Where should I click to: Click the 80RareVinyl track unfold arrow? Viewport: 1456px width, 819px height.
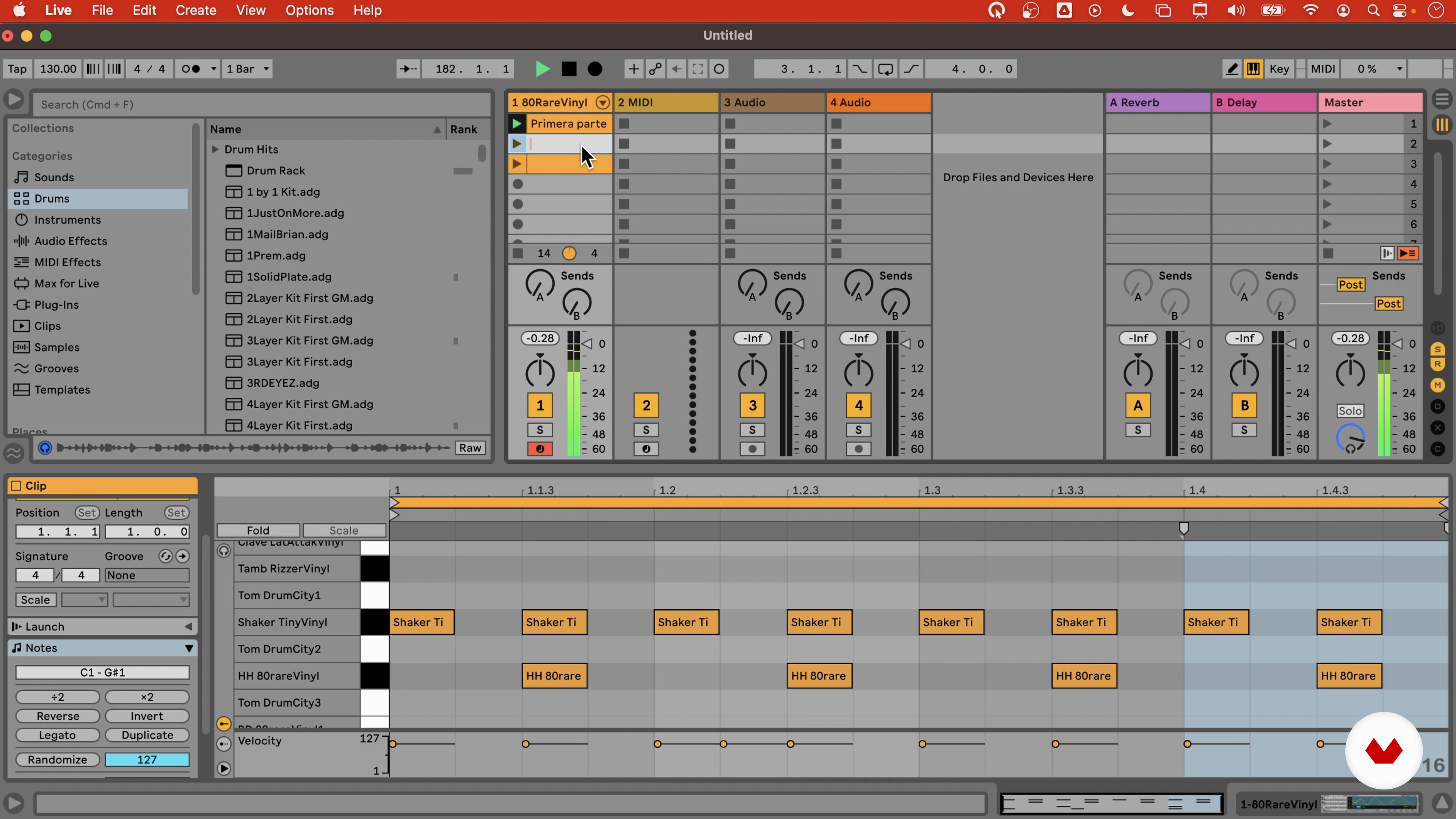click(x=603, y=102)
